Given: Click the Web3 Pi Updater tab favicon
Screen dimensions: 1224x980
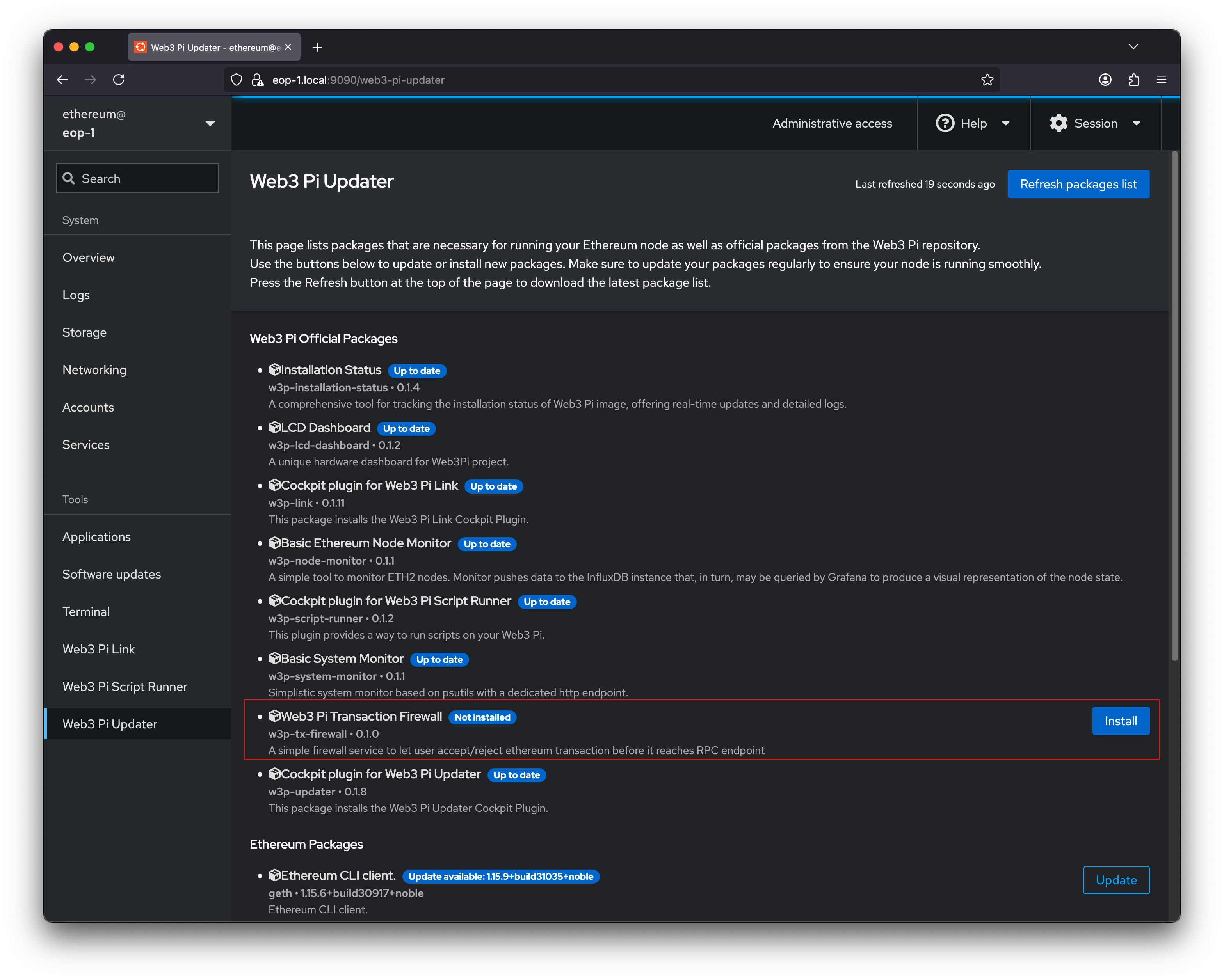Looking at the screenshot, I should click(141, 47).
